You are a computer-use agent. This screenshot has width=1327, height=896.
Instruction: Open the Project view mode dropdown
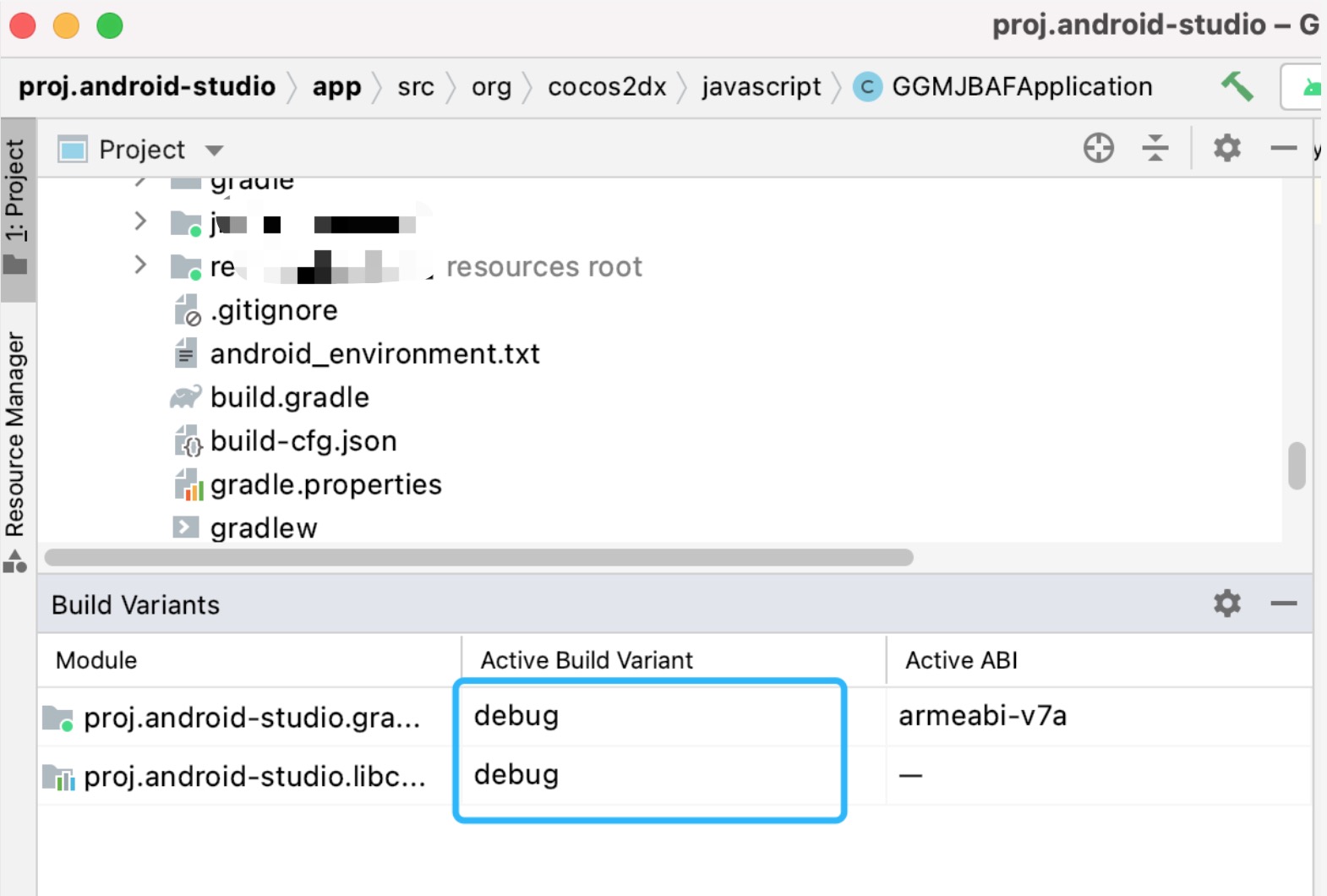click(215, 149)
